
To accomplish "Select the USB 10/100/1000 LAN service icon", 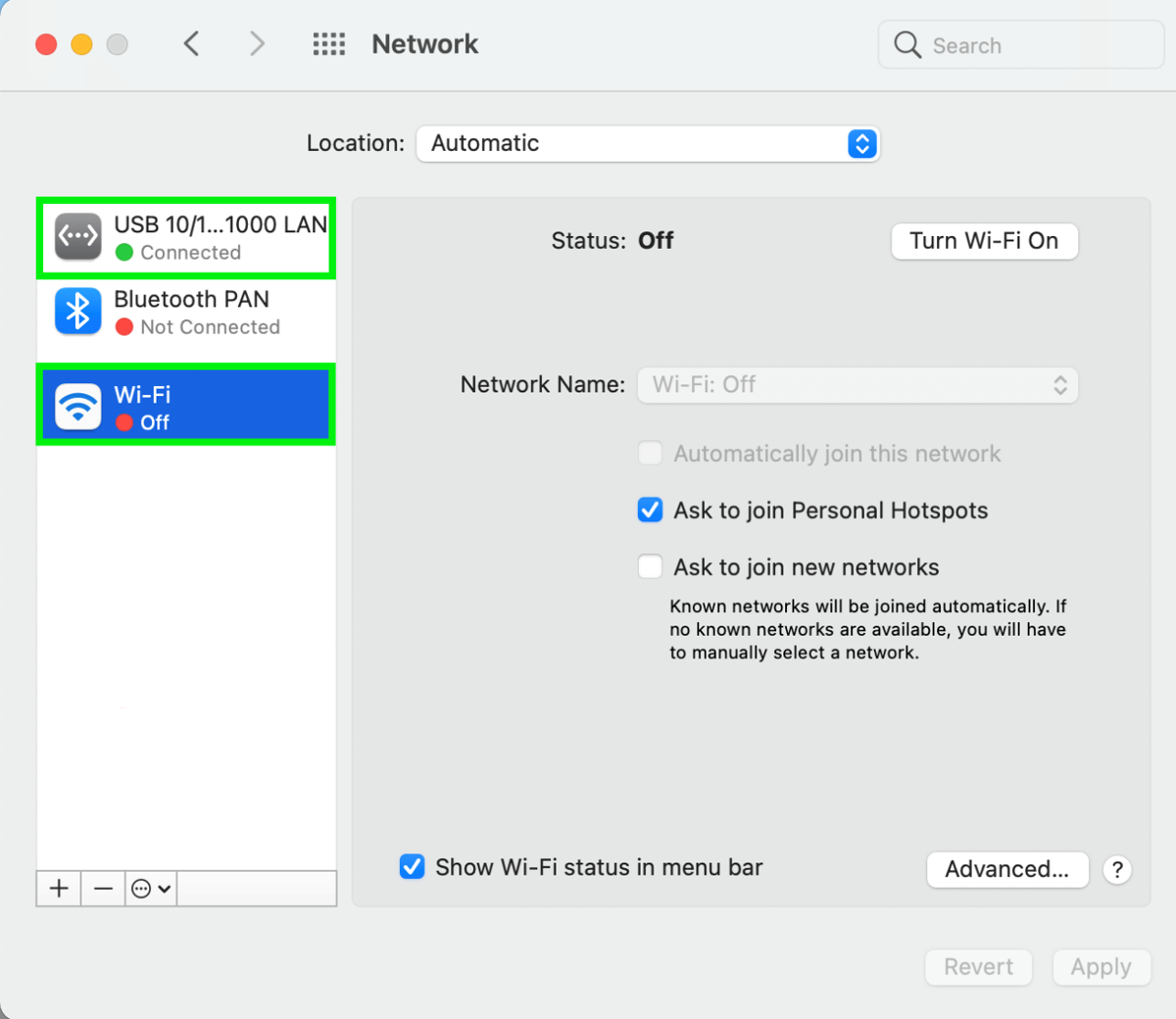I will pos(77,236).
